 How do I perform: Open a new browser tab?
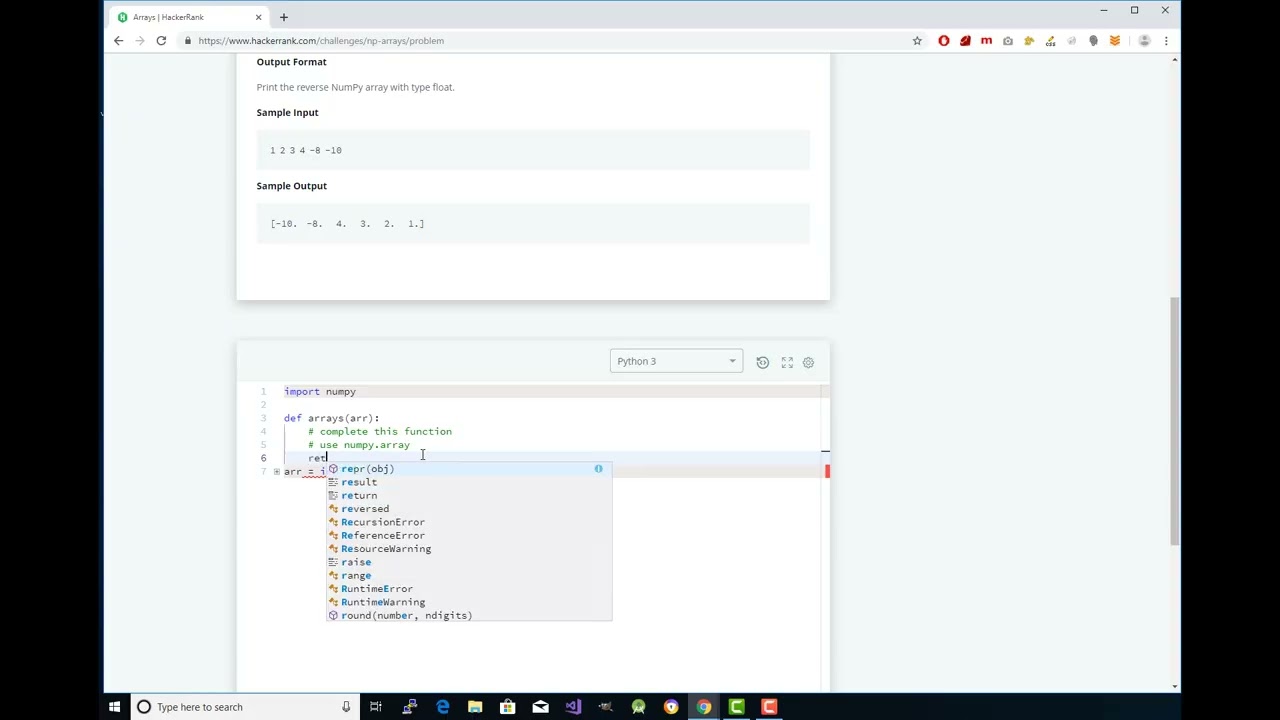pos(283,17)
